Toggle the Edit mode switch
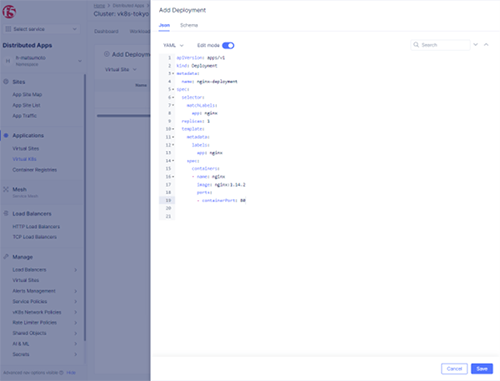Image resolution: width=500 pixels, height=381 pixels. [x=228, y=45]
